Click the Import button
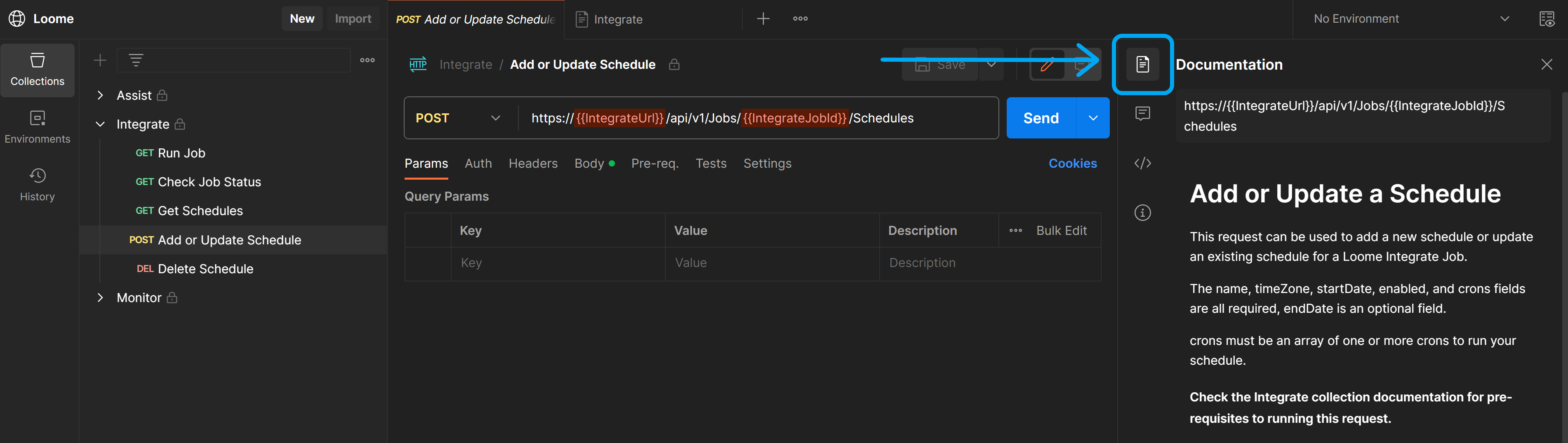This screenshot has width=1568, height=443. (x=353, y=19)
